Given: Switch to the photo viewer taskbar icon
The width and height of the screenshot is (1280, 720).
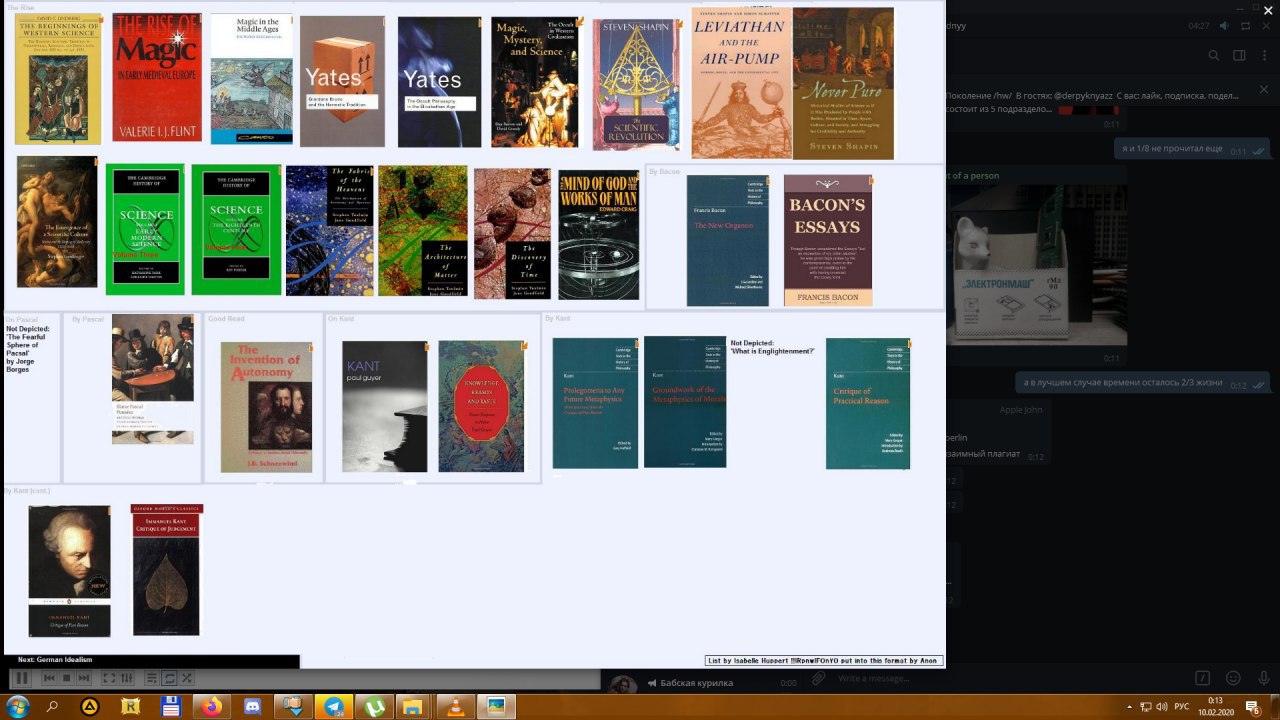Looking at the screenshot, I should point(495,706).
